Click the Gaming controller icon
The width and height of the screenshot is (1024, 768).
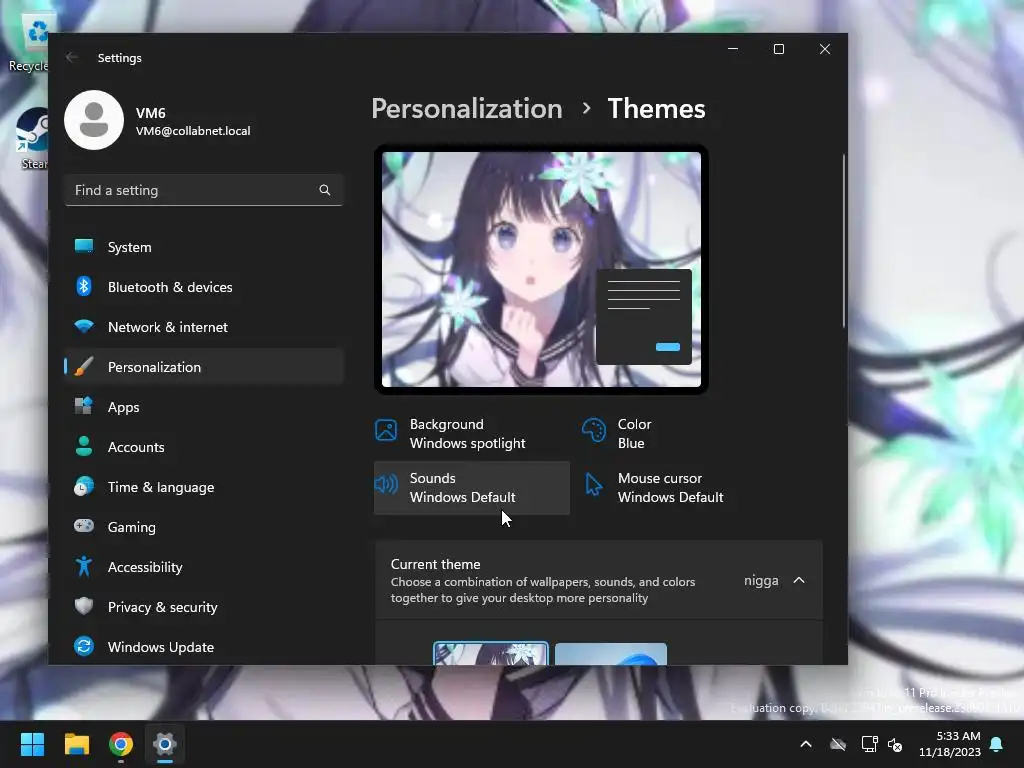tap(84, 526)
